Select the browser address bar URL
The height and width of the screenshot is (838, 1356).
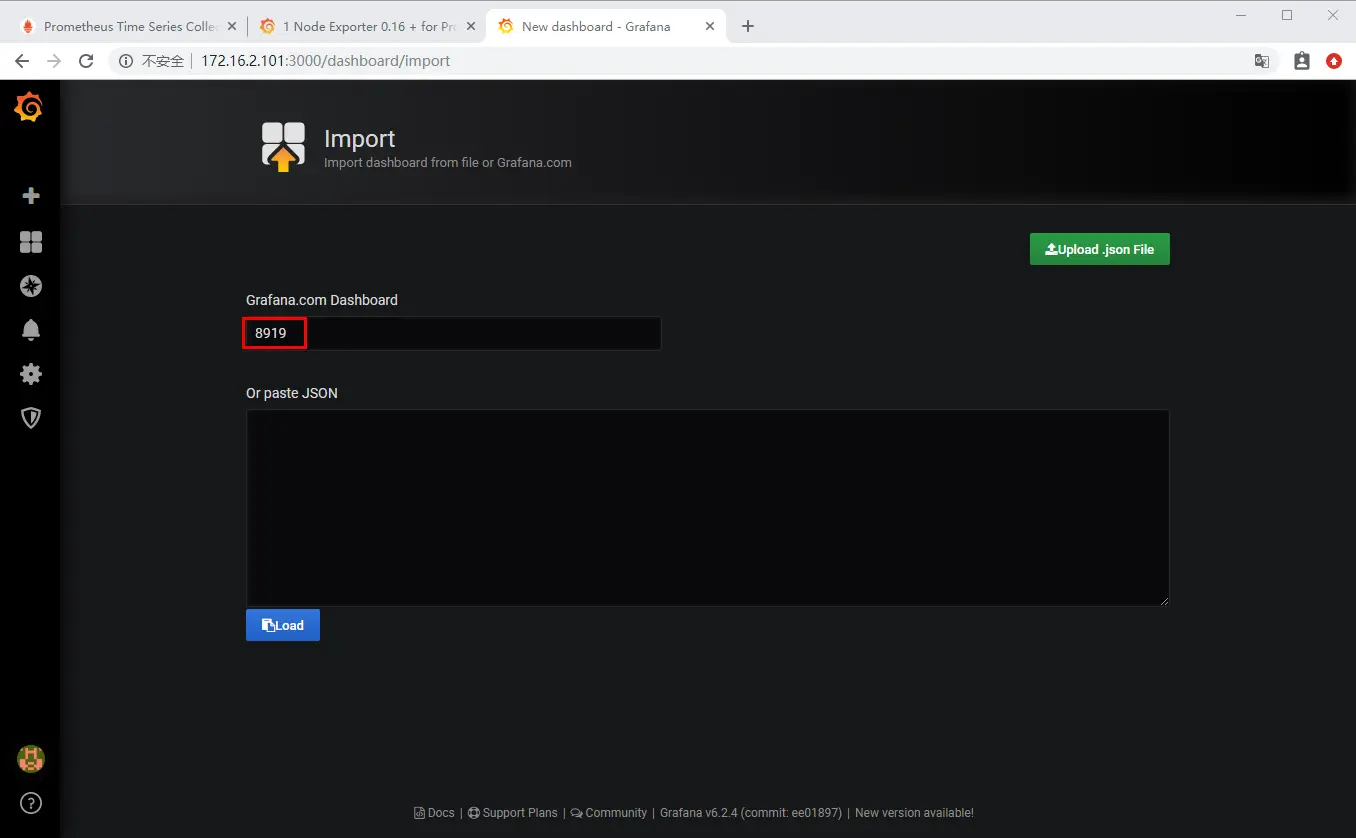tap(326, 61)
